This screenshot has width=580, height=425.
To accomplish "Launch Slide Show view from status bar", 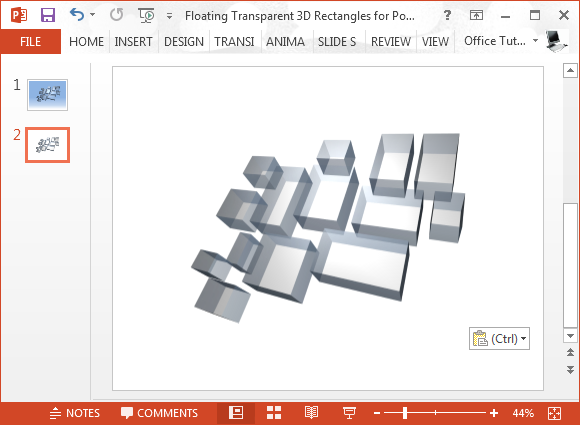I will coord(349,413).
